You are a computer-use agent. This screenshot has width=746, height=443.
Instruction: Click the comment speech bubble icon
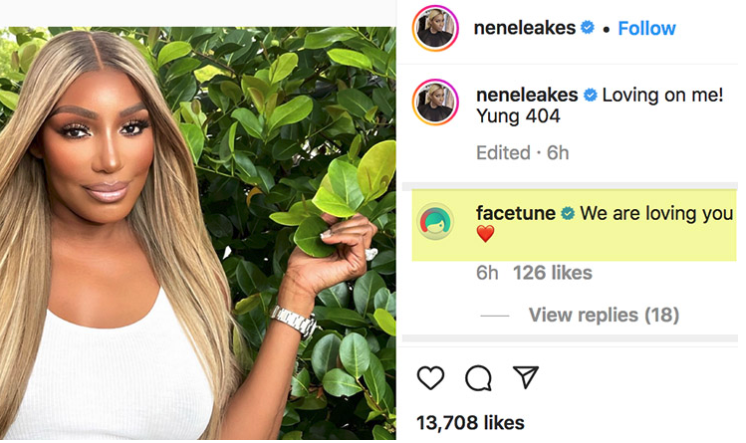click(478, 378)
